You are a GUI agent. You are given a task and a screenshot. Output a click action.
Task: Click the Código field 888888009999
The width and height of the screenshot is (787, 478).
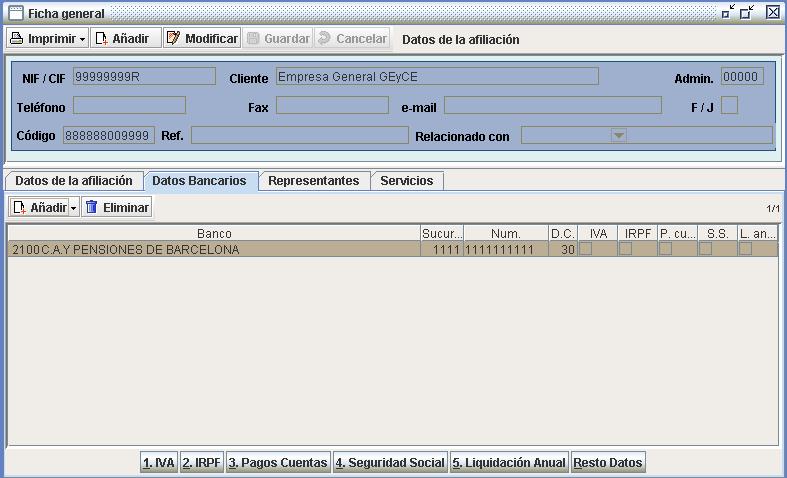[108, 135]
